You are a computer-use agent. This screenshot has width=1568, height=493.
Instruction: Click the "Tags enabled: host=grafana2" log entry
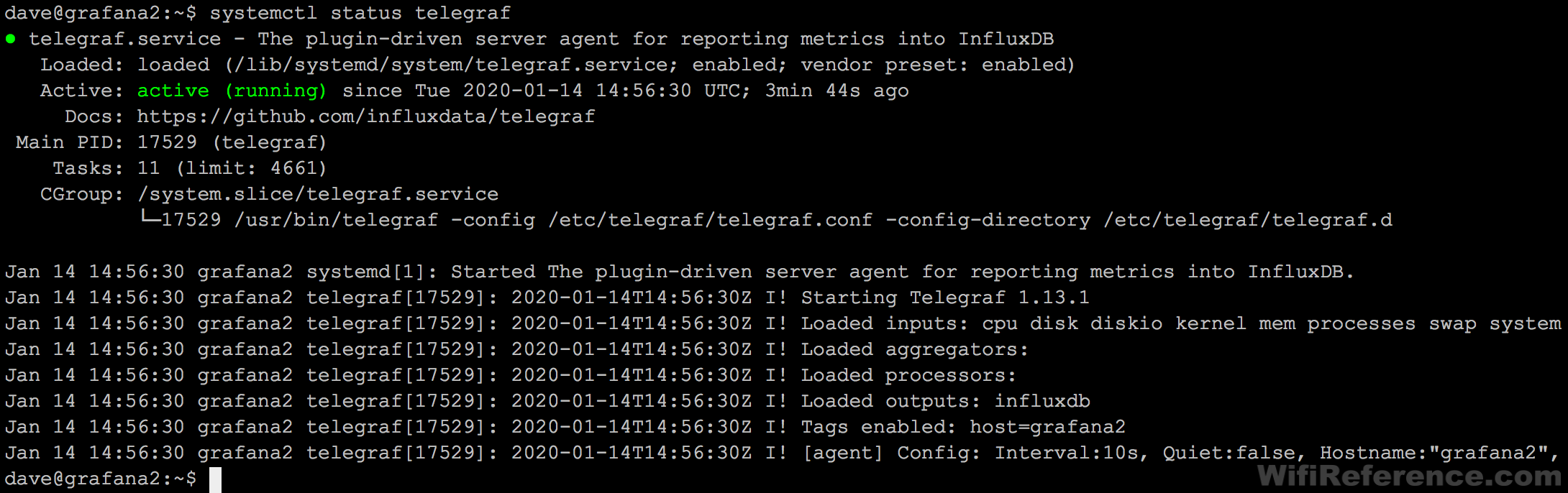pyautogui.click(x=962, y=427)
